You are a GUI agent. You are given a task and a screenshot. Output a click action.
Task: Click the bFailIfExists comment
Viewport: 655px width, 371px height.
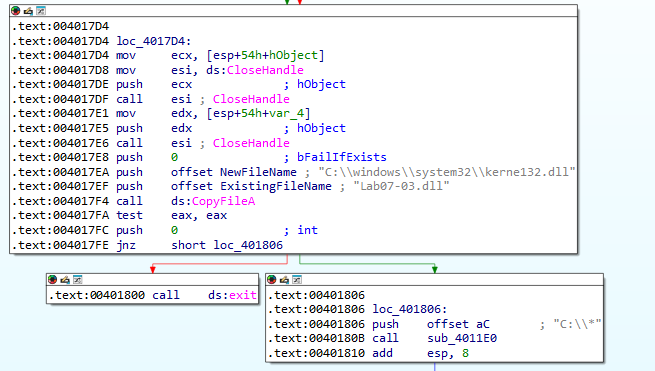click(342, 158)
